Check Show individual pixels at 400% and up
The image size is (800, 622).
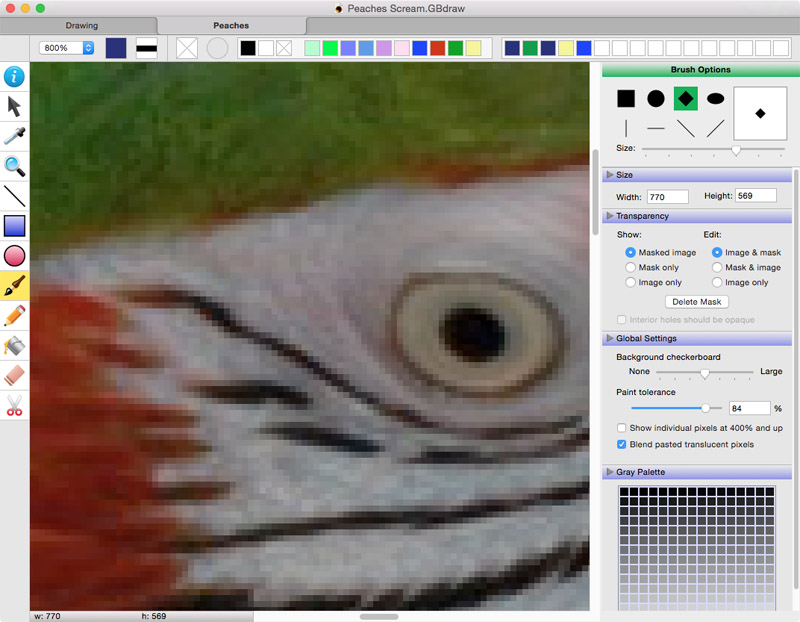click(621, 428)
